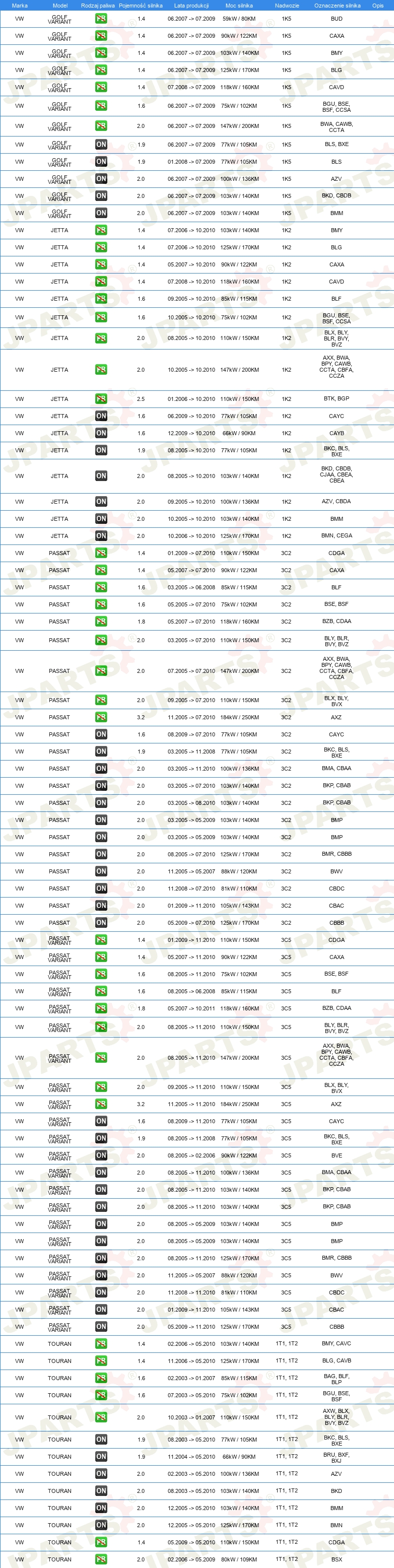Click petrol icon in Passat 3C2 BZB, CDAA row

[x=101, y=622]
